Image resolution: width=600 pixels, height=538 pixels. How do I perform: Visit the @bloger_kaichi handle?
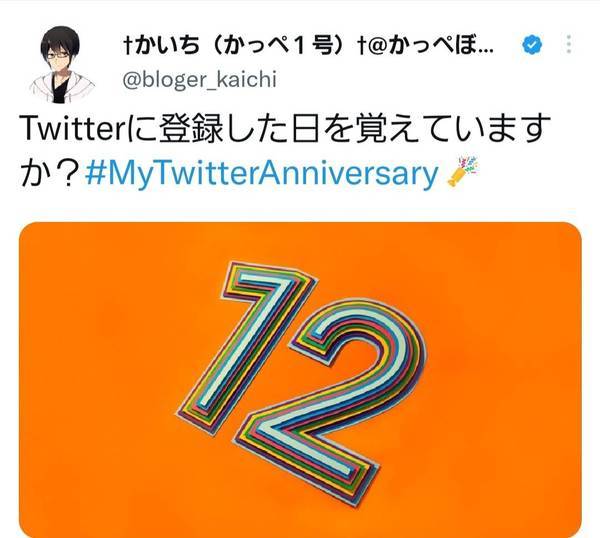[199, 80]
